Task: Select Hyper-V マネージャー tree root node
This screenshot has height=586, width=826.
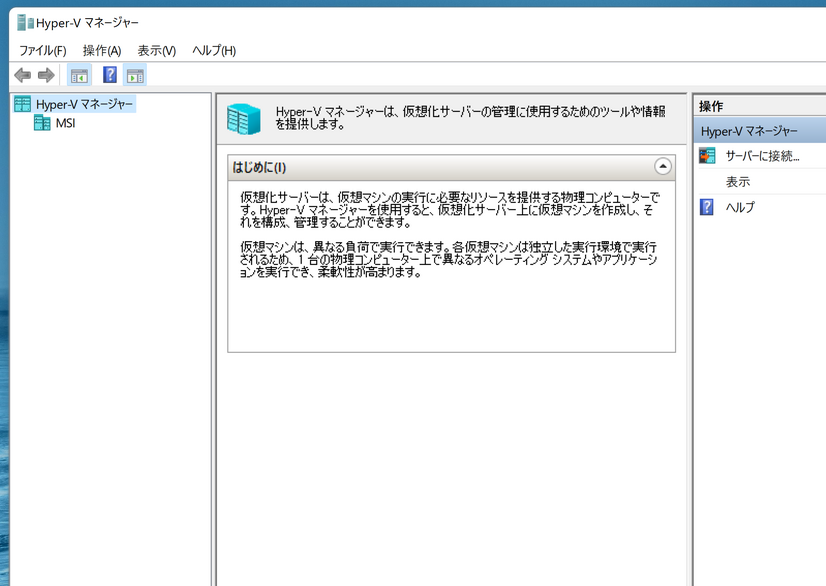Action: click(84, 104)
